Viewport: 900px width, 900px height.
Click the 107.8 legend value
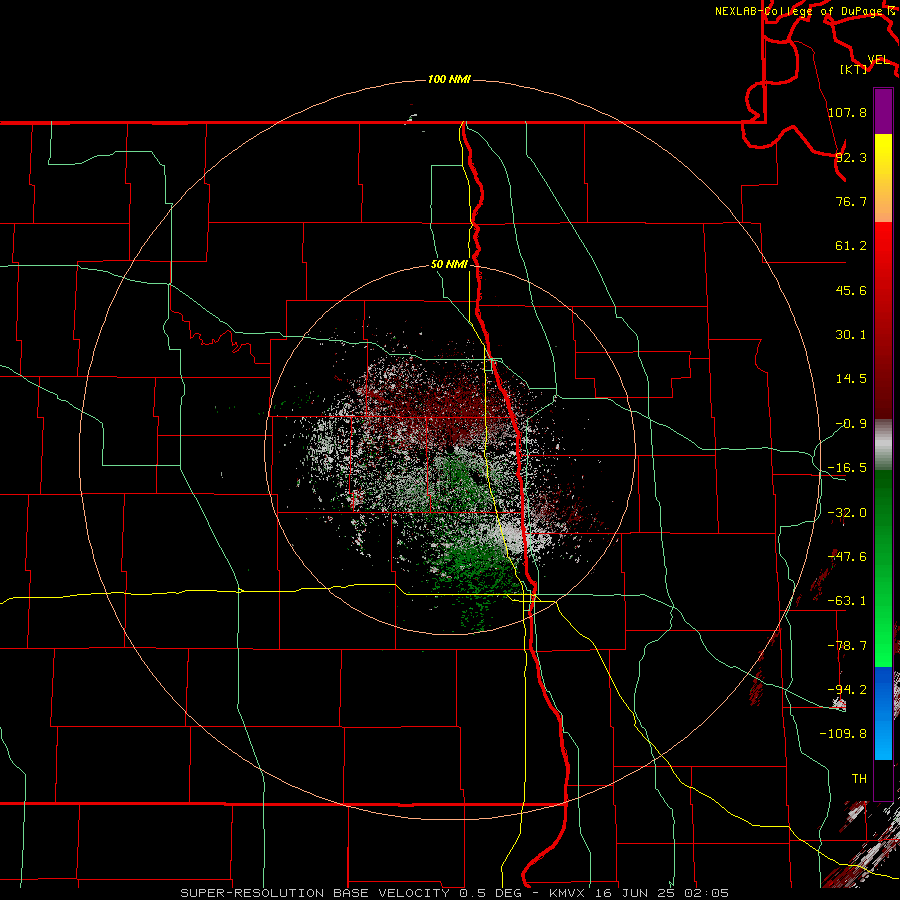pos(847,112)
